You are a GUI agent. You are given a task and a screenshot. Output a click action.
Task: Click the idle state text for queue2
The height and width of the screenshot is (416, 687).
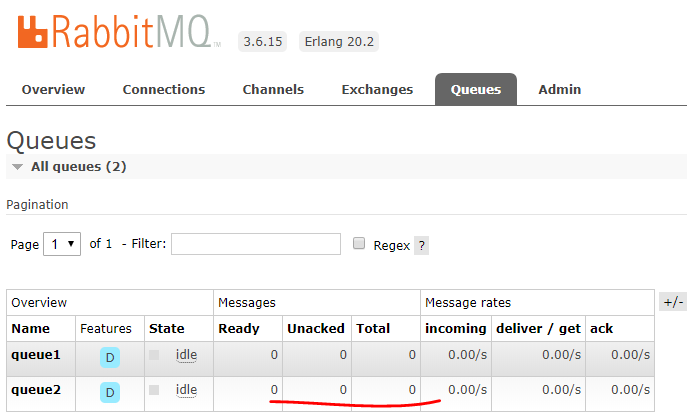(186, 390)
